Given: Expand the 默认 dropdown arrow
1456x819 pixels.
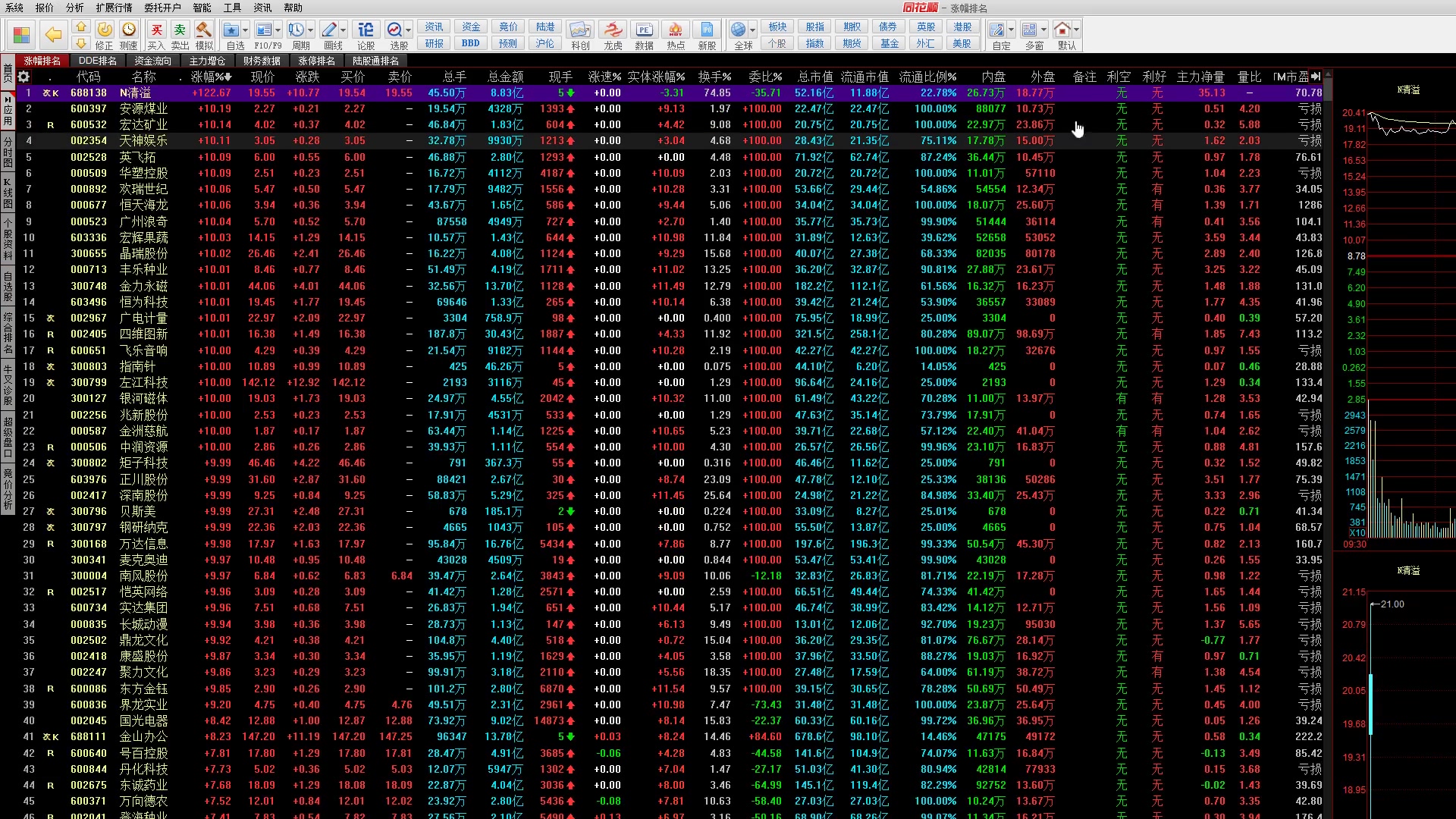Looking at the screenshot, I should point(1077,30).
